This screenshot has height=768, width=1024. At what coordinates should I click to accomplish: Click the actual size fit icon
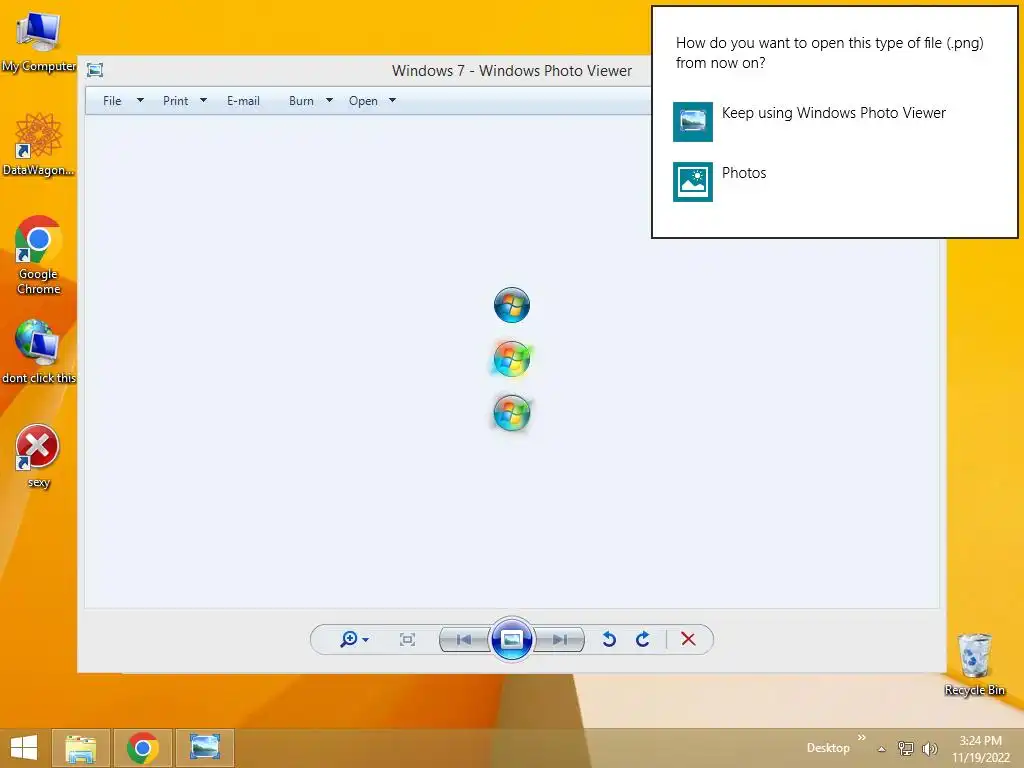tap(408, 639)
